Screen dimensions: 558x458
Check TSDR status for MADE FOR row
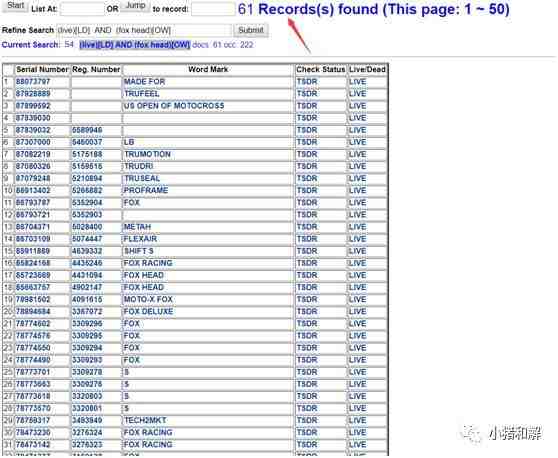307,82
